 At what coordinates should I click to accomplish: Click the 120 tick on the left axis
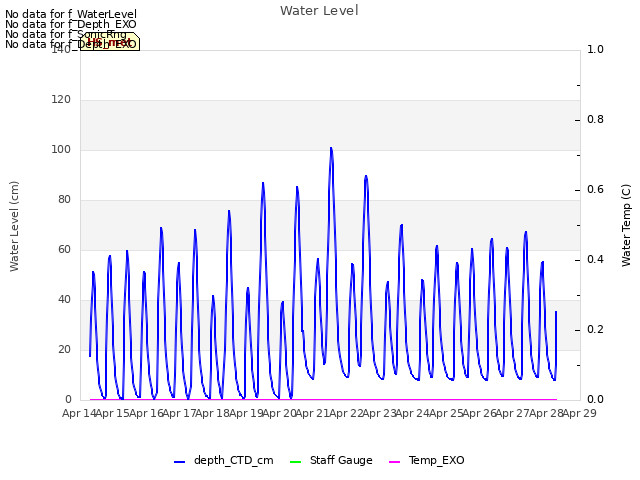point(61,99)
